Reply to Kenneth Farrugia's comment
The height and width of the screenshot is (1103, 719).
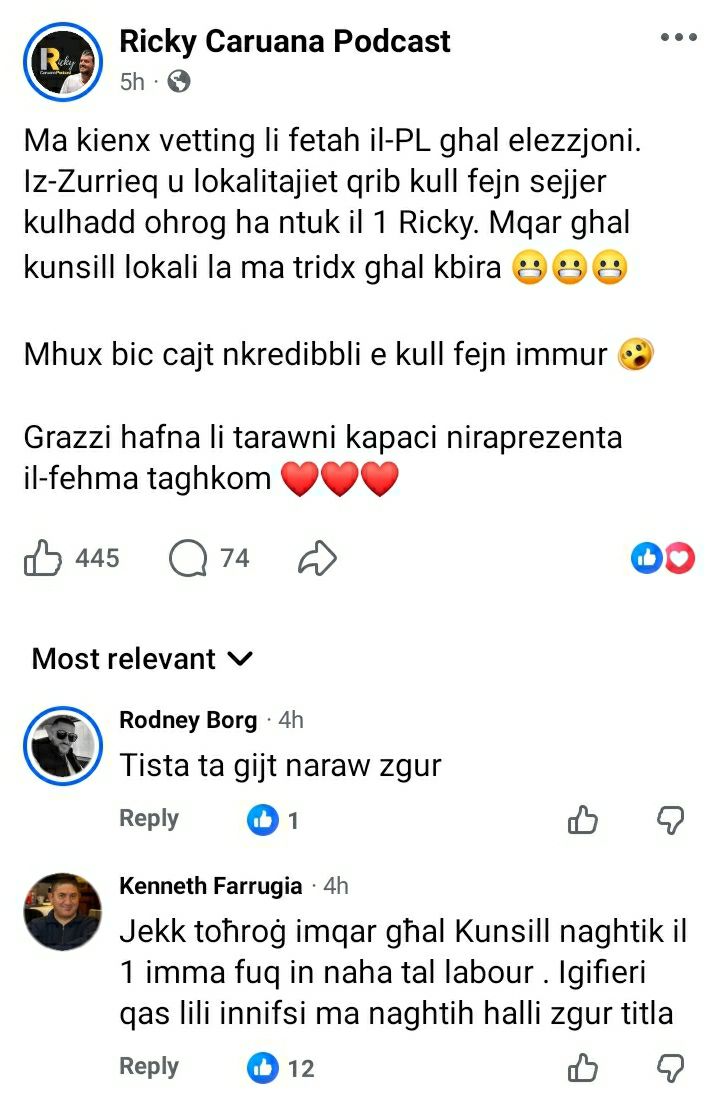(149, 1066)
